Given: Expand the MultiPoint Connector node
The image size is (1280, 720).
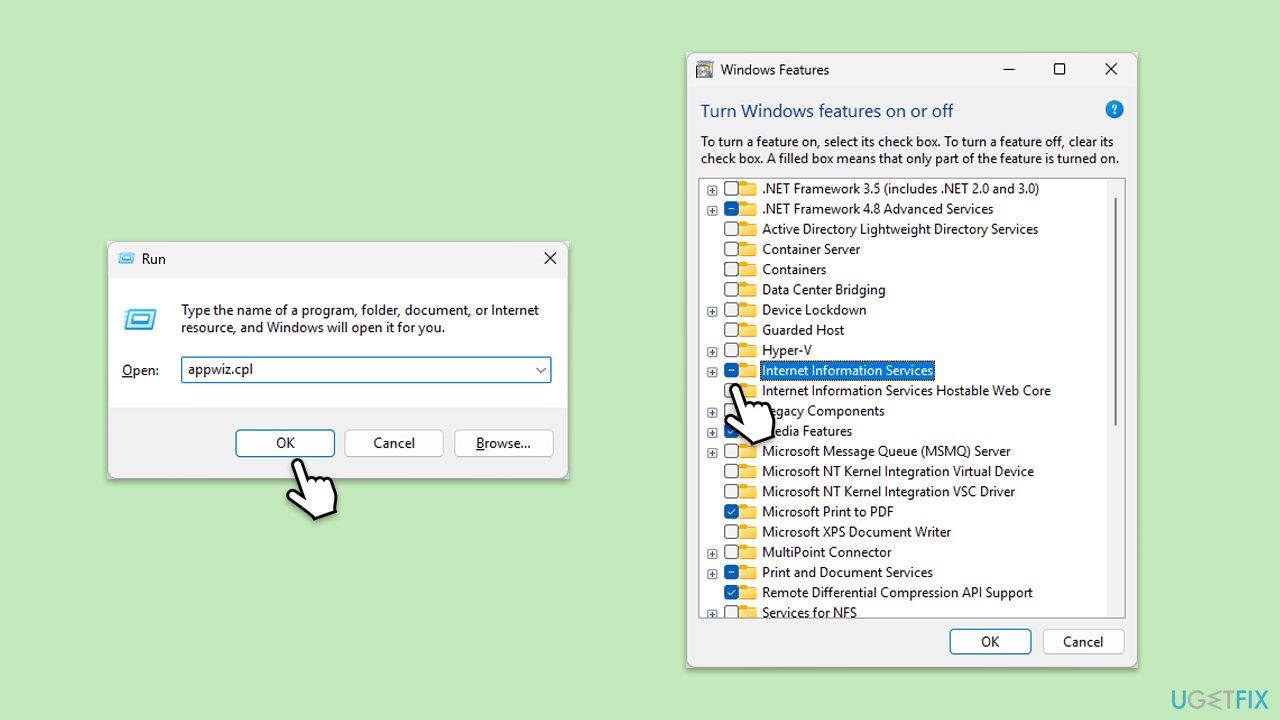Looking at the screenshot, I should coord(712,553).
